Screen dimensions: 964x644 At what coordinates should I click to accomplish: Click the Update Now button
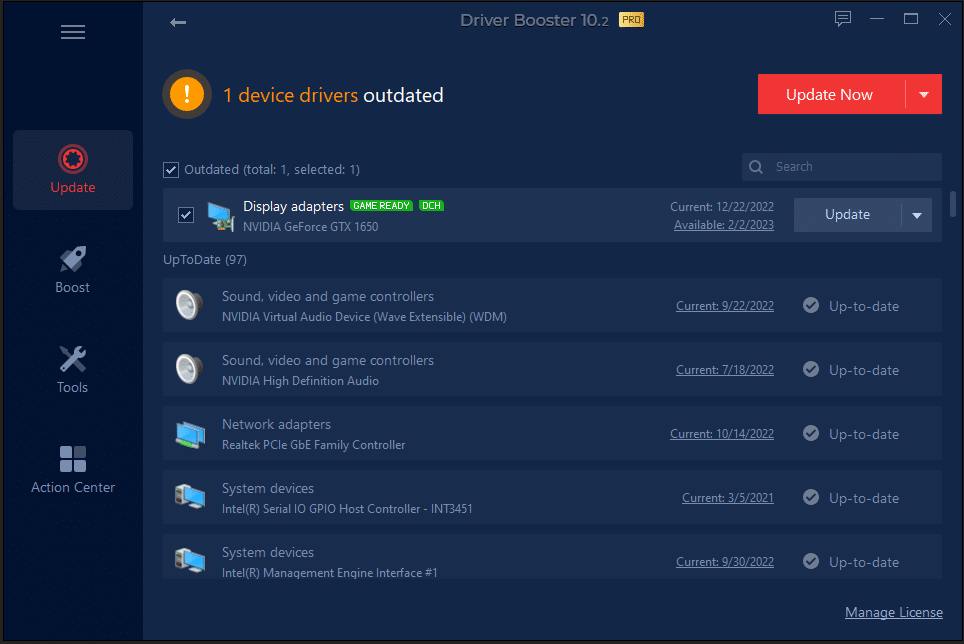(x=830, y=94)
